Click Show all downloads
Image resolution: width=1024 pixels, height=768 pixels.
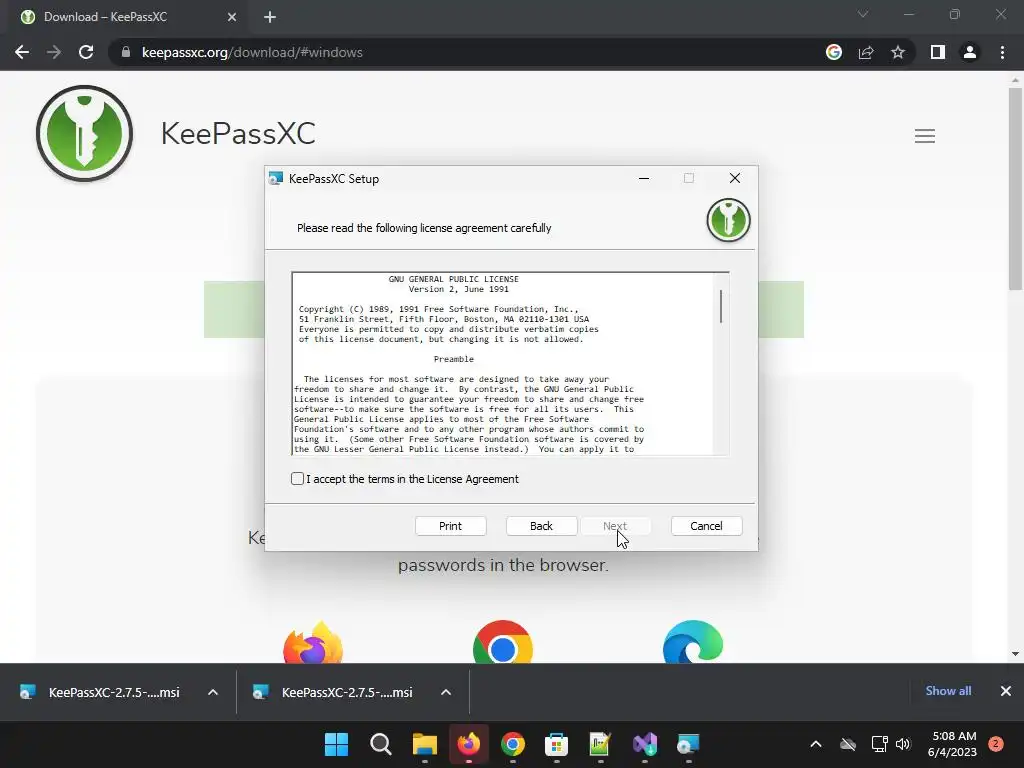pos(948,691)
